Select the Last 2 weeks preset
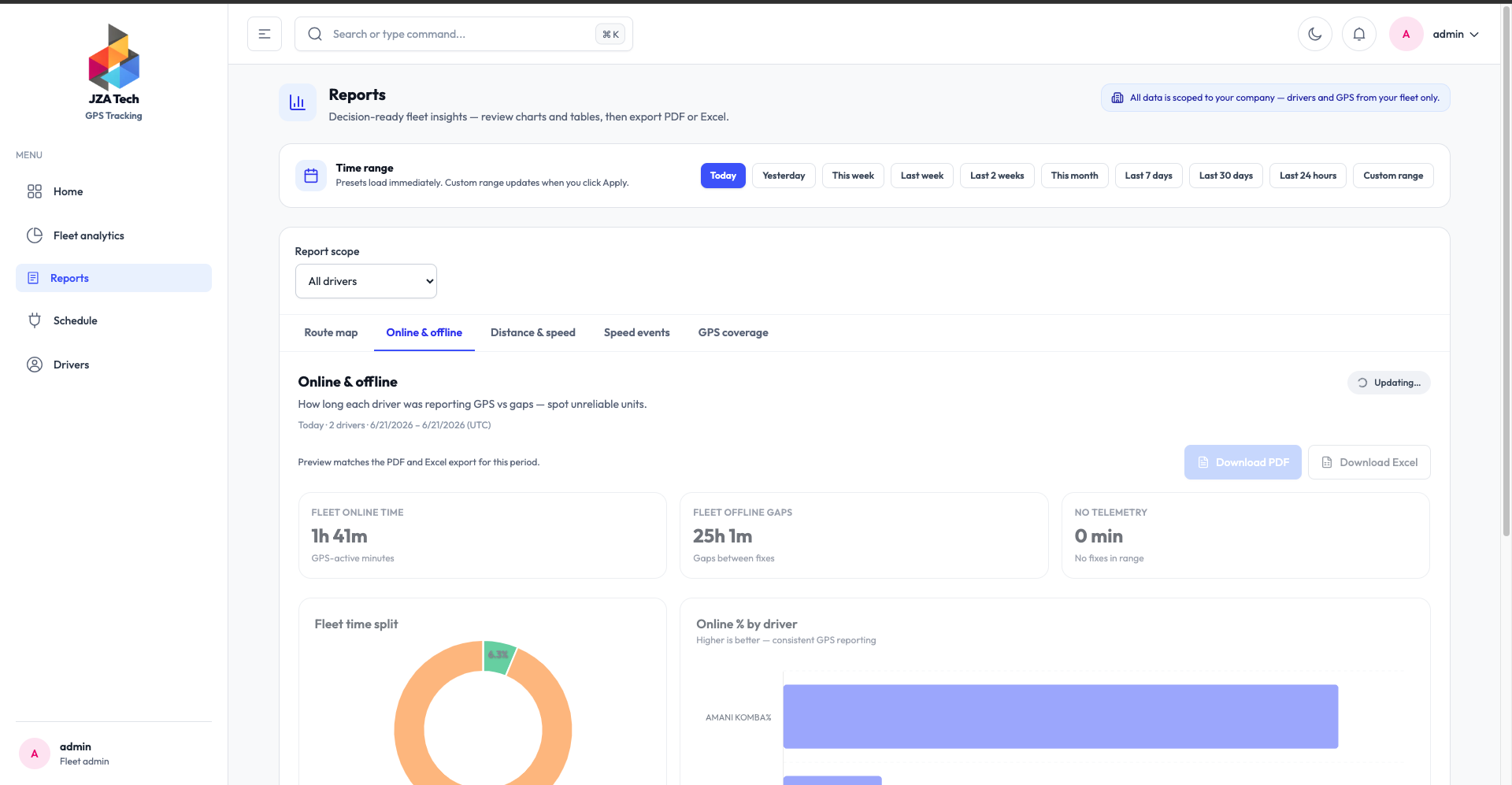Viewport: 1512px width, 785px height. (997, 176)
